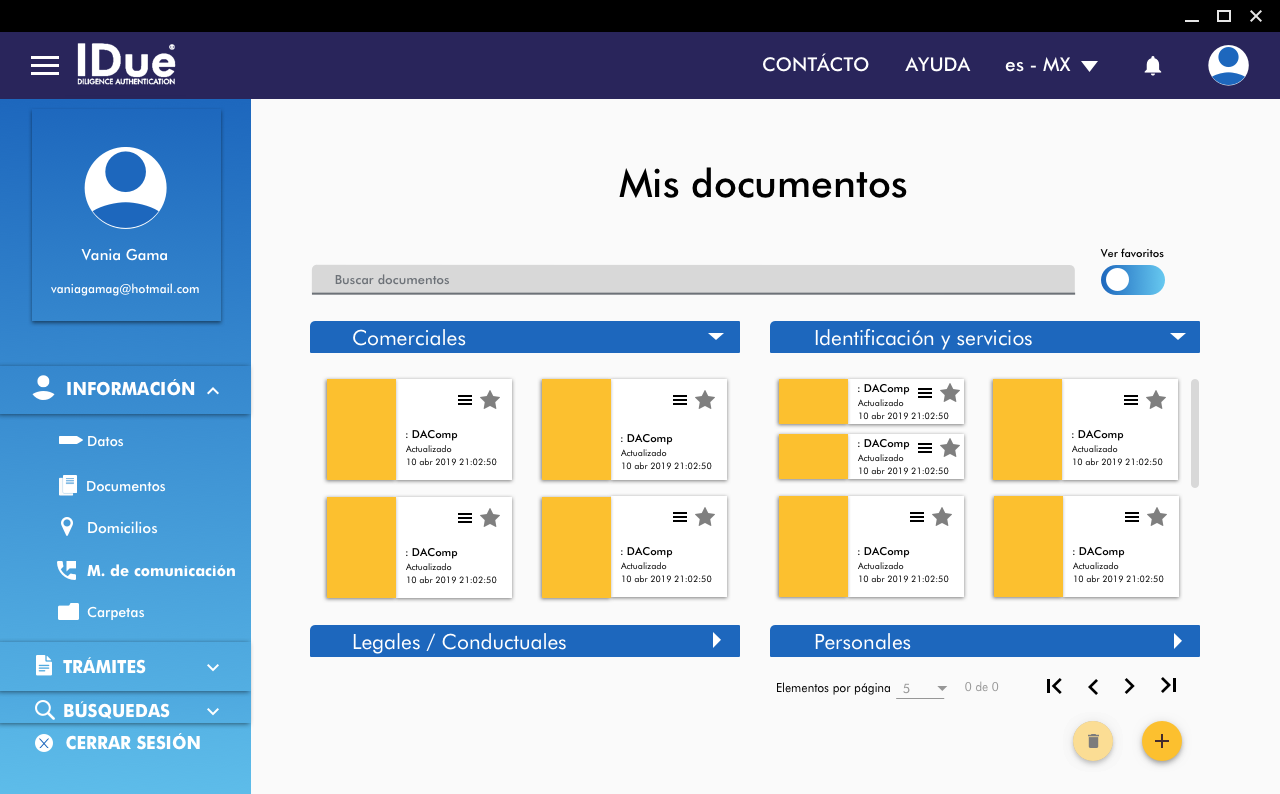Go to the first page arrow
The width and height of the screenshot is (1280, 794).
tap(1053, 686)
